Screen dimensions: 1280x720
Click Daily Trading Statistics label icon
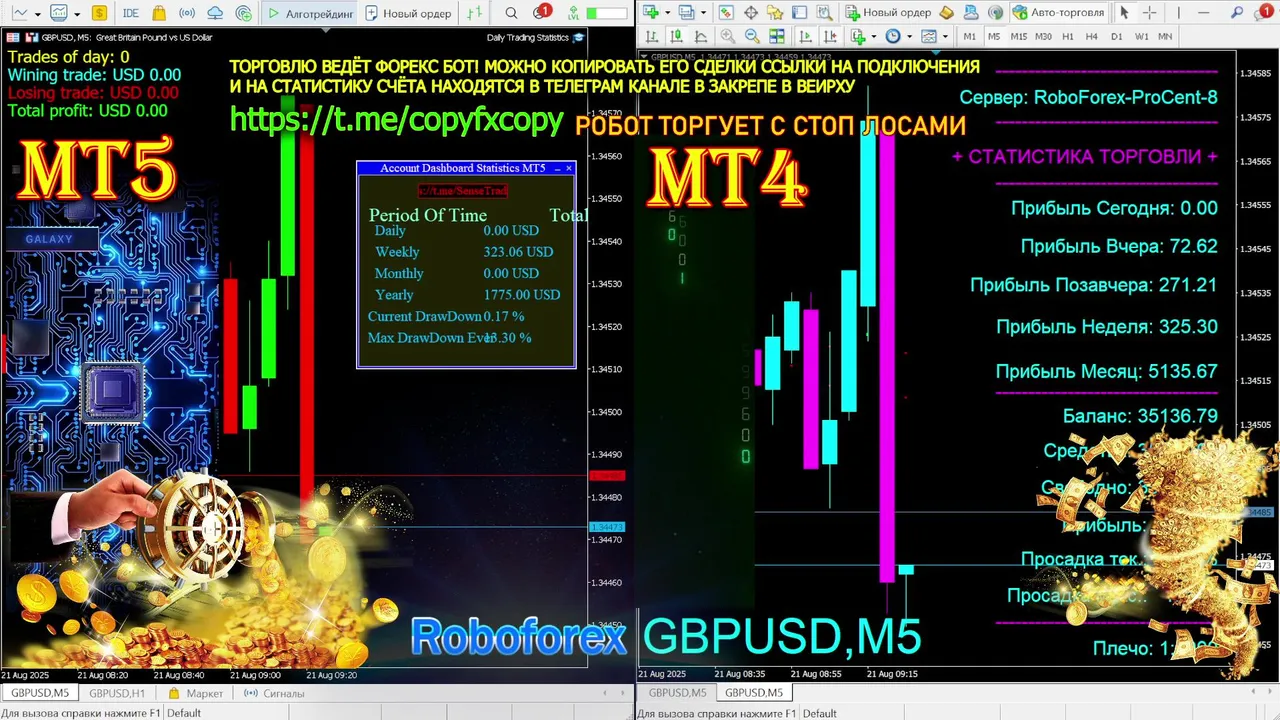tap(578, 37)
